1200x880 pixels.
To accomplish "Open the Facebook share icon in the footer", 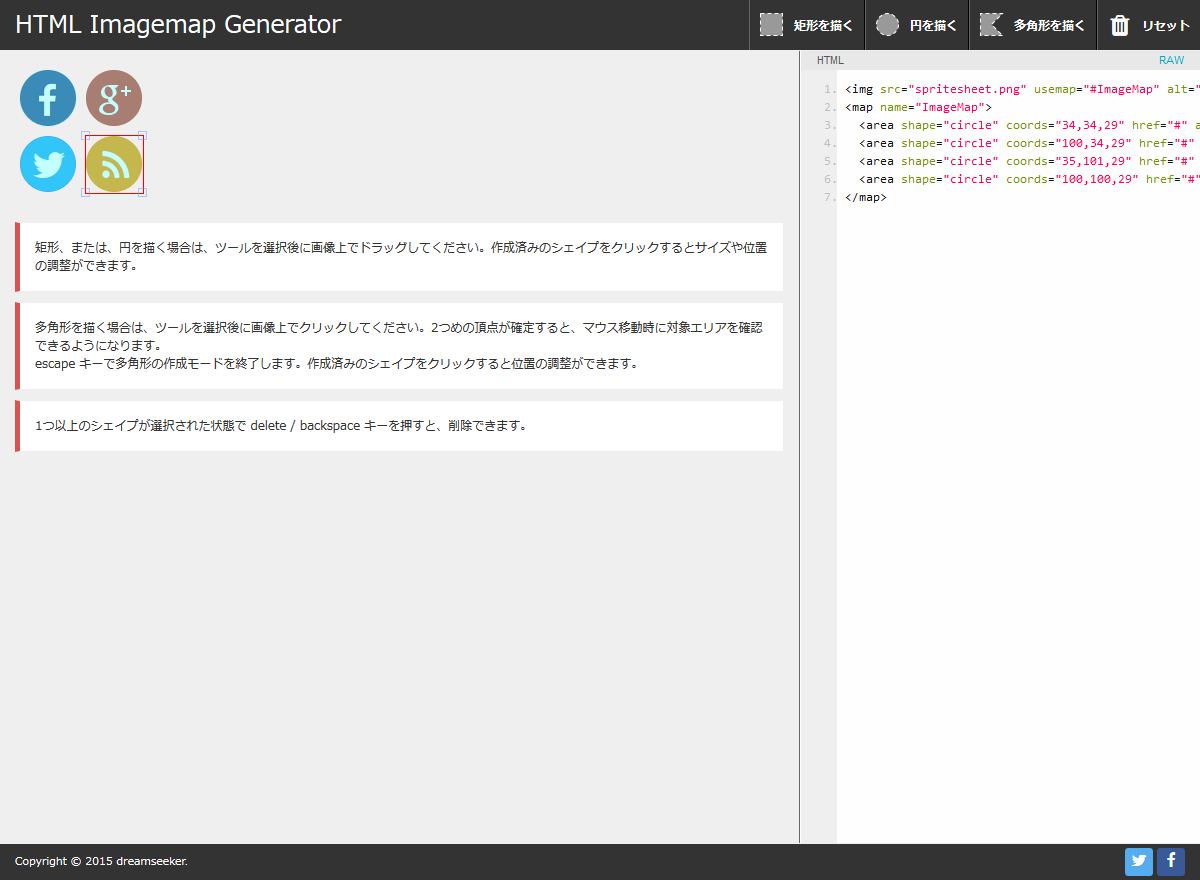I will click(x=1171, y=862).
